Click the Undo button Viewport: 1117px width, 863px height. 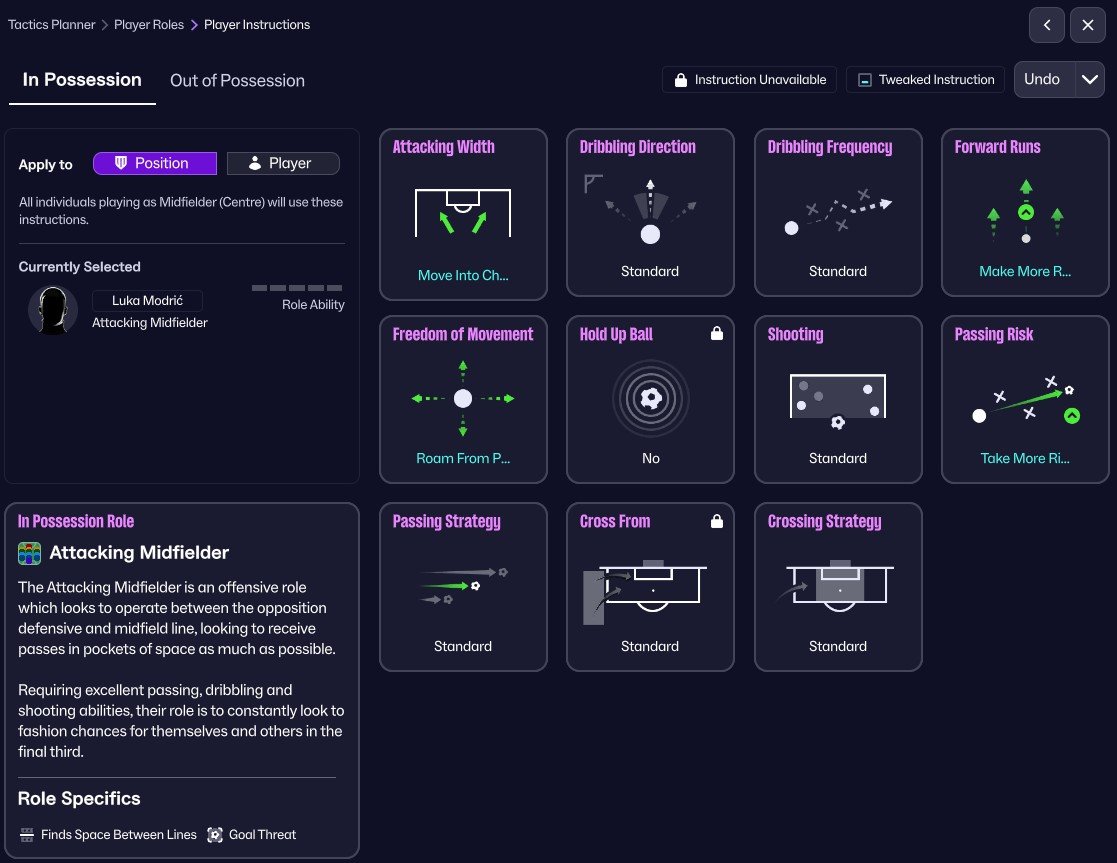[1042, 79]
